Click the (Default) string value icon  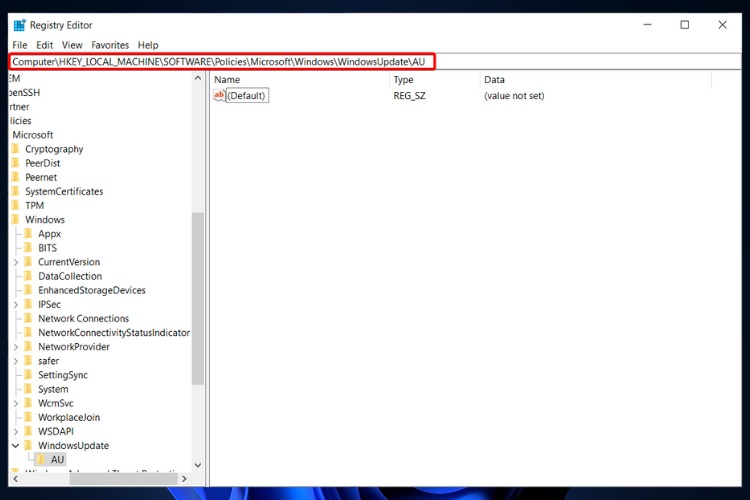click(219, 95)
